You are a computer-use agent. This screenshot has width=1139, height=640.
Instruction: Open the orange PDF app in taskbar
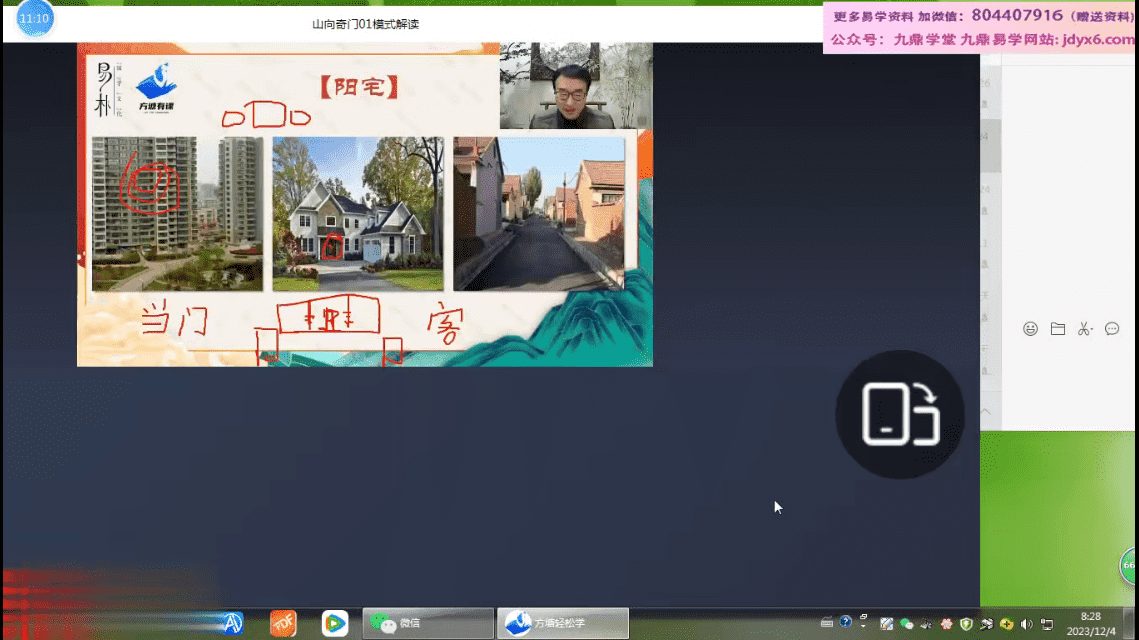(x=283, y=623)
